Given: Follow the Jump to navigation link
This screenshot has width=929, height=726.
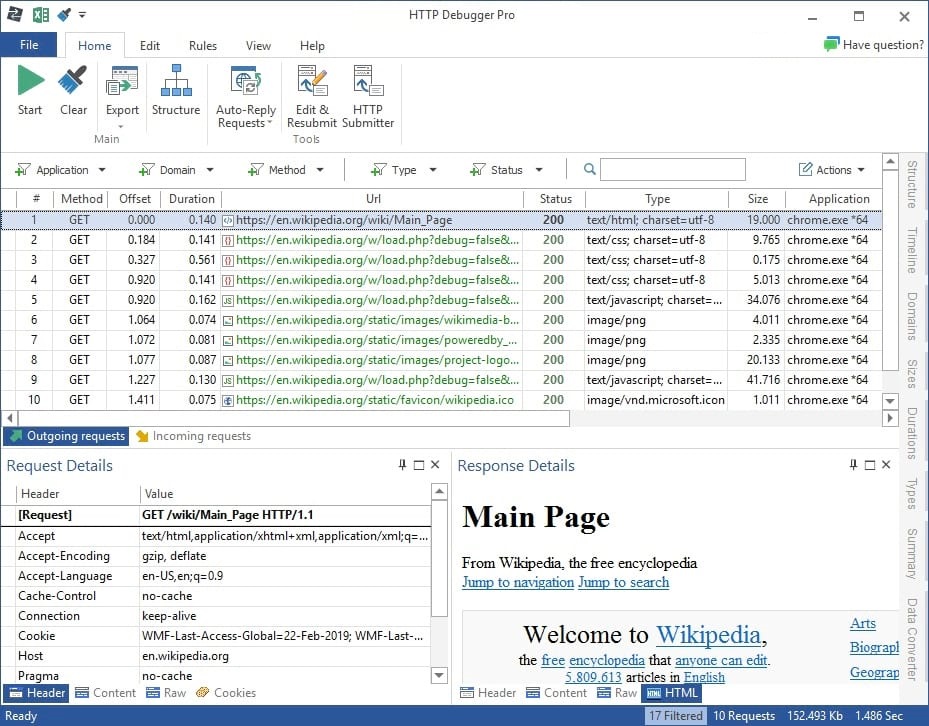Looking at the screenshot, I should click(x=517, y=582).
